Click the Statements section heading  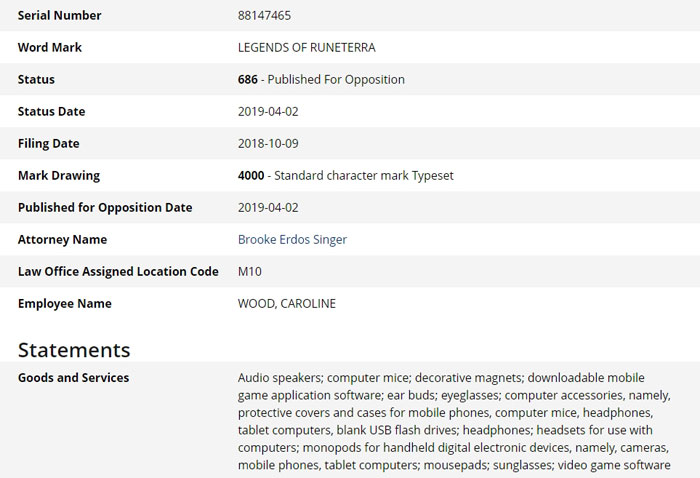tap(74, 350)
